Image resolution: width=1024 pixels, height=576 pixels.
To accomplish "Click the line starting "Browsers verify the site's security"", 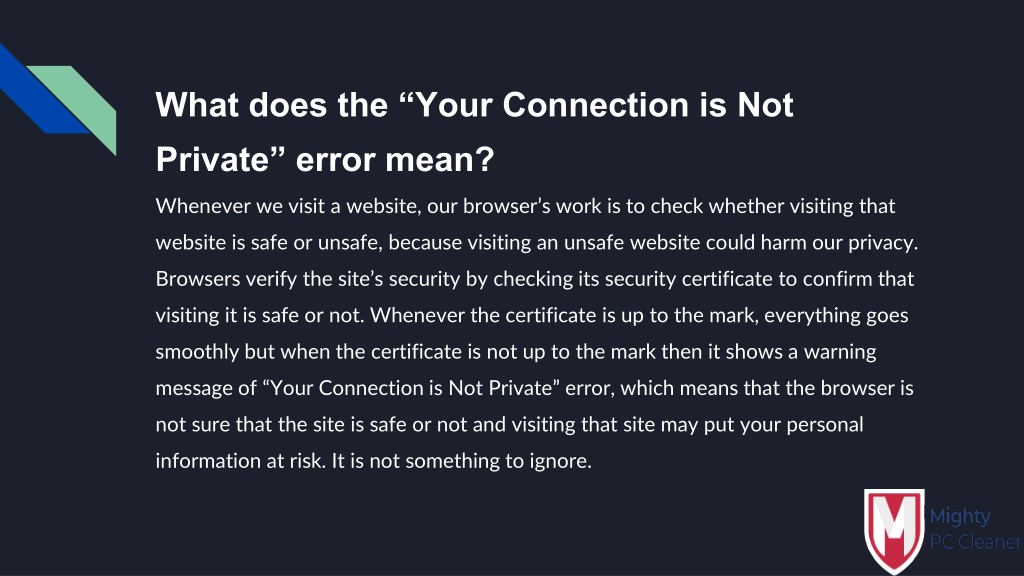I will (534, 280).
